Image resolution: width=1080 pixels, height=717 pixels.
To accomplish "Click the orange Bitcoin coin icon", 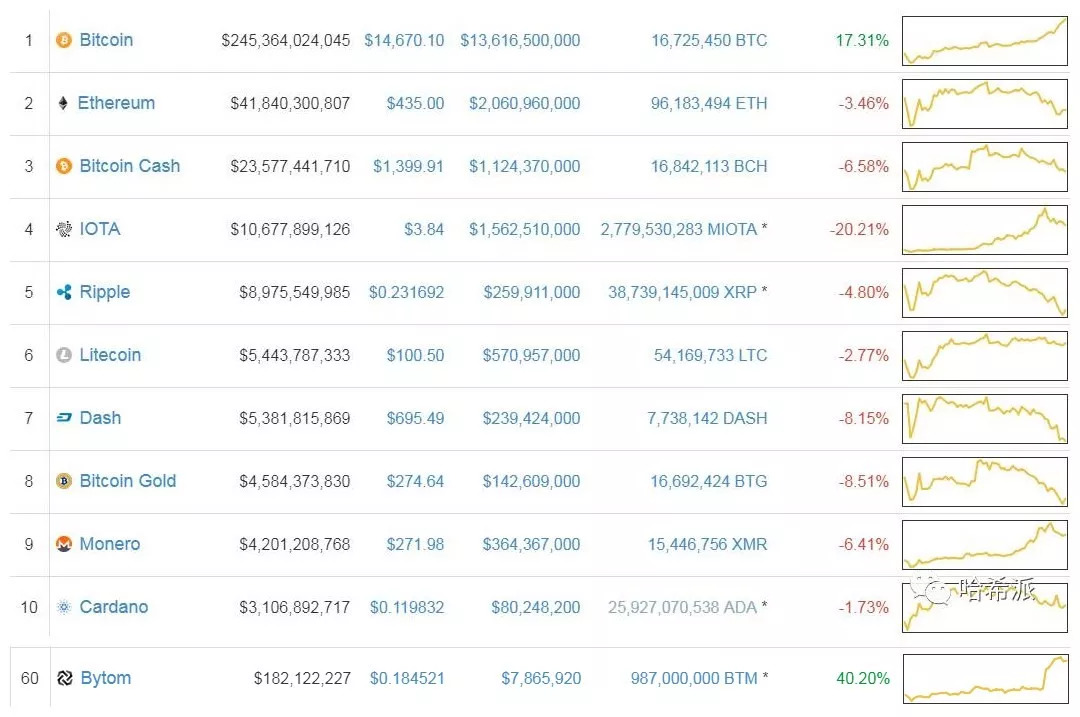I will point(64,41).
